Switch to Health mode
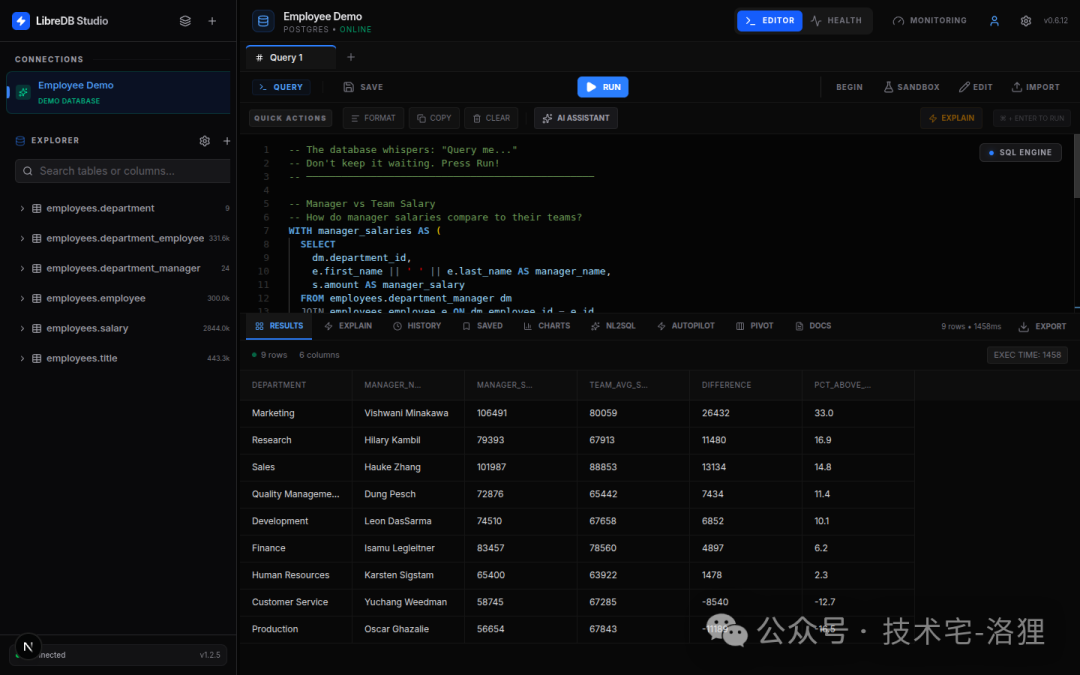The height and width of the screenshot is (675, 1080). [x=836, y=21]
